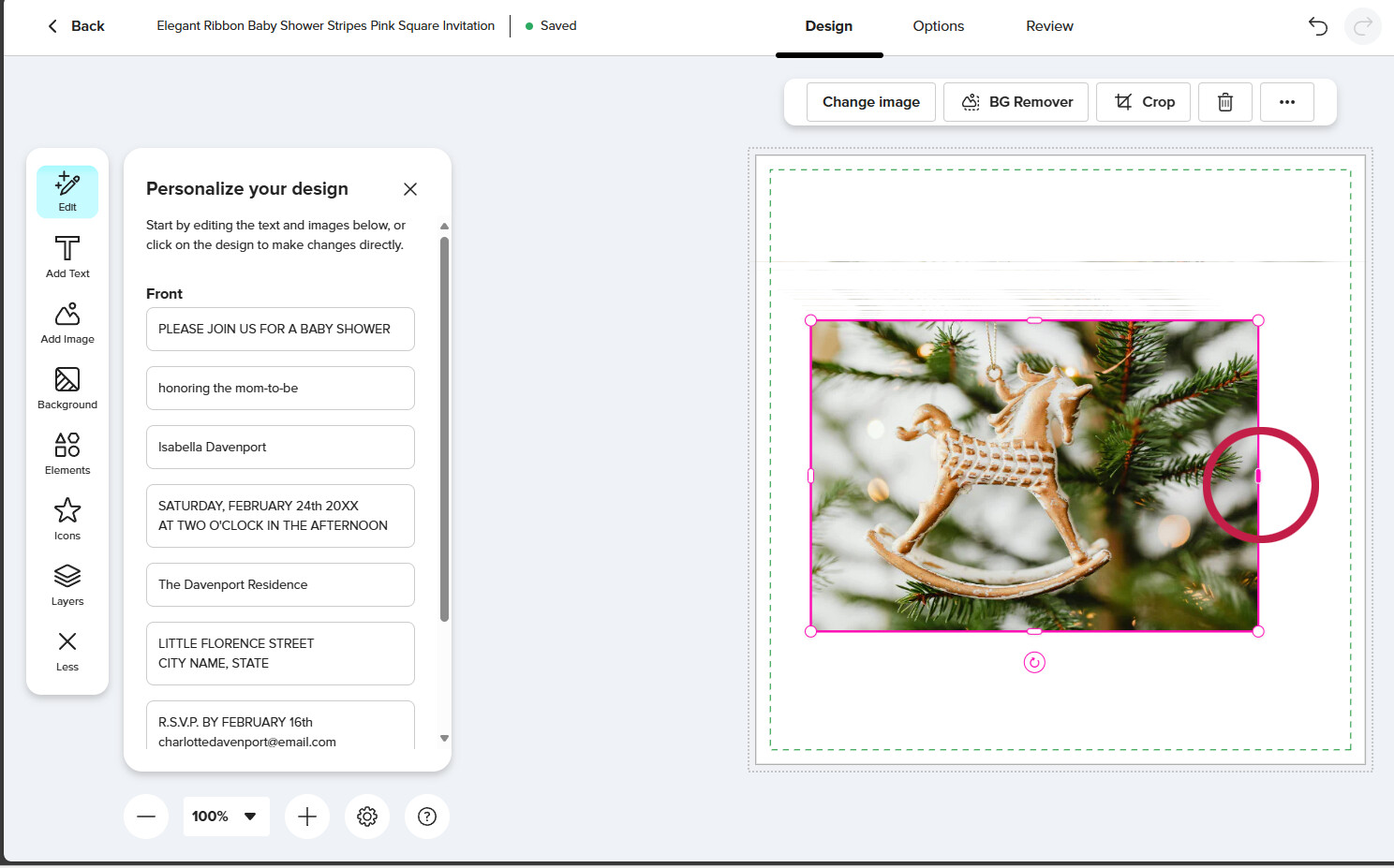Click the undo arrow icon
This screenshot has width=1394, height=868.
click(1318, 26)
